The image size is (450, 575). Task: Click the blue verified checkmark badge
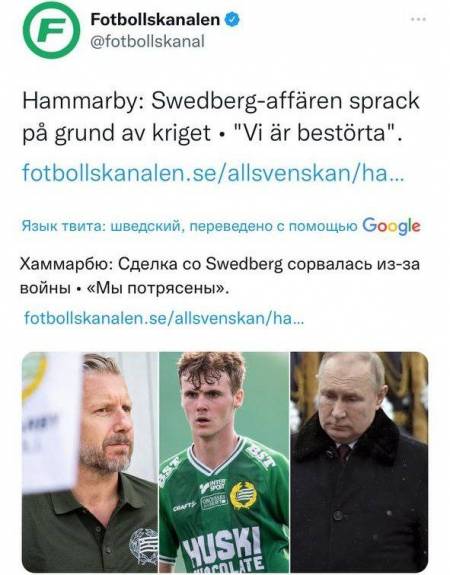click(x=232, y=19)
